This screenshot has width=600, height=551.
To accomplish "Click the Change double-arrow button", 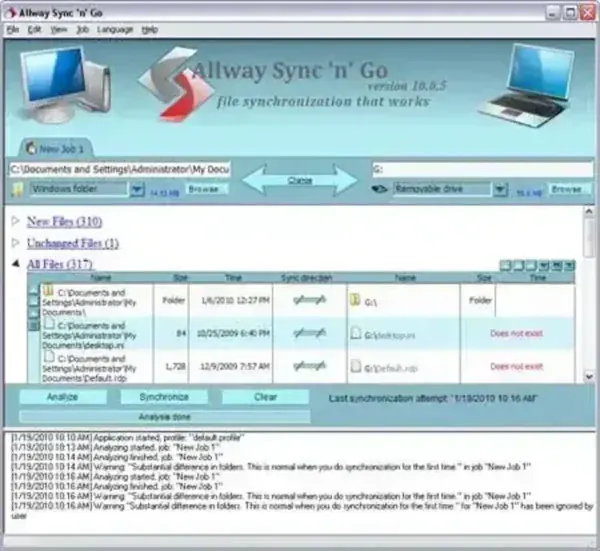I will 300,180.
